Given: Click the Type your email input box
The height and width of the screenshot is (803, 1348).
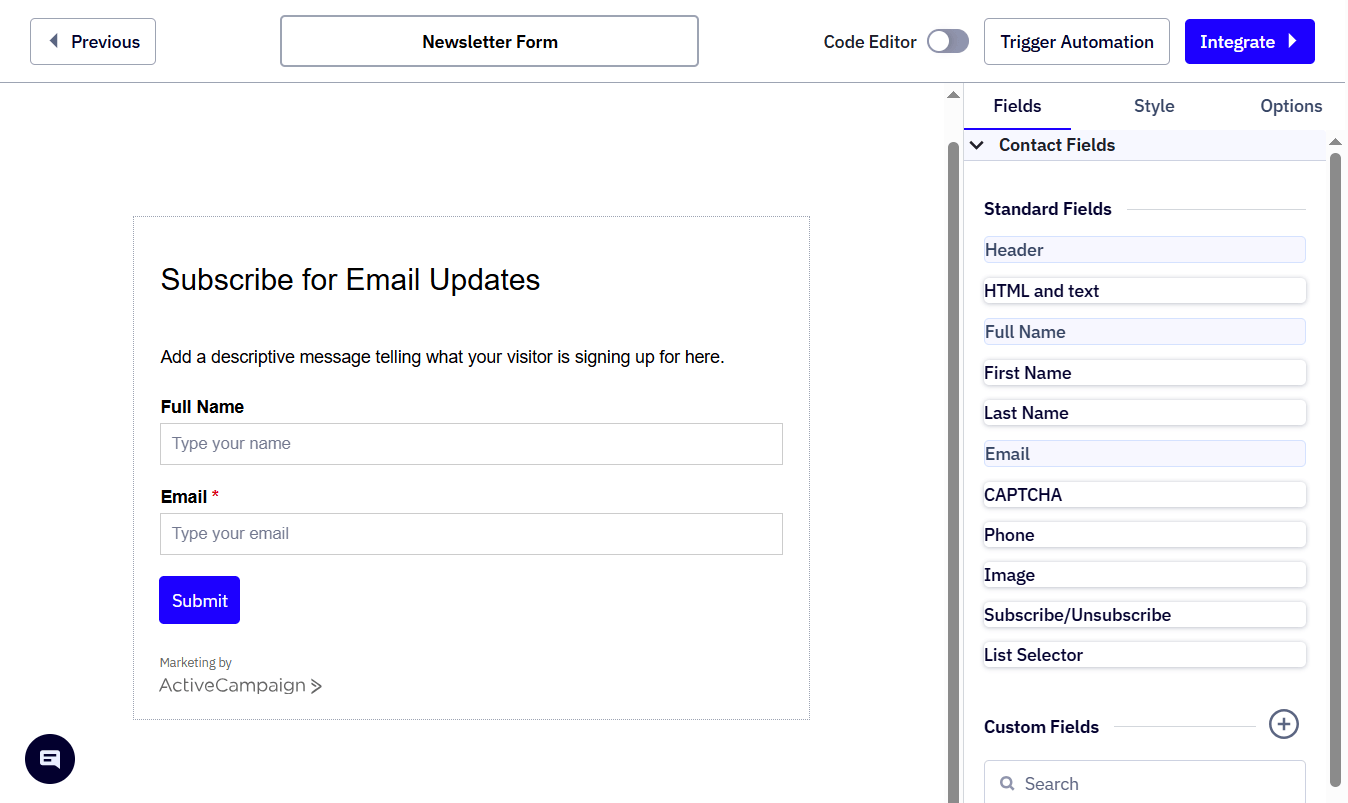Looking at the screenshot, I should (471, 534).
